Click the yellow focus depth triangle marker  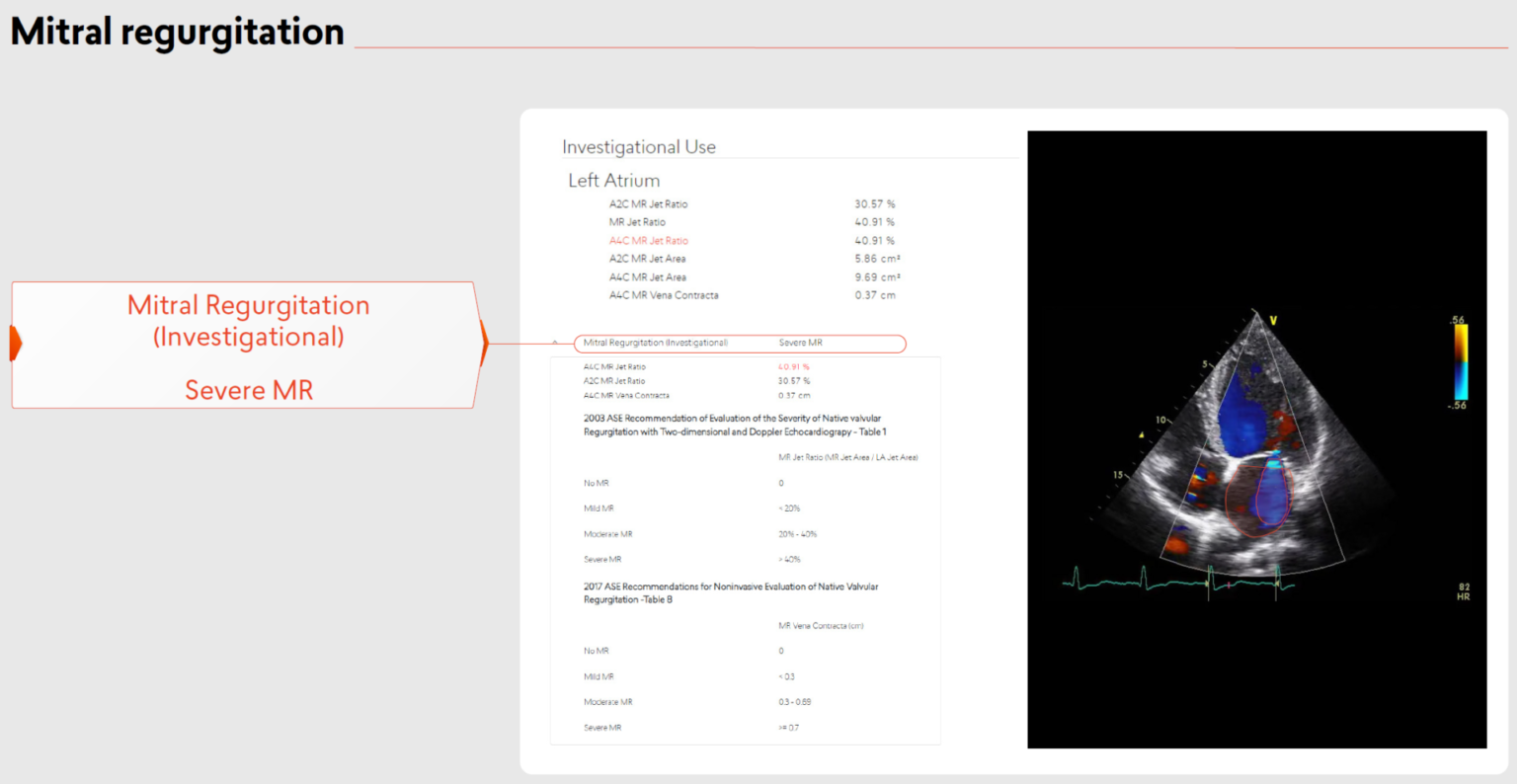(x=1142, y=433)
